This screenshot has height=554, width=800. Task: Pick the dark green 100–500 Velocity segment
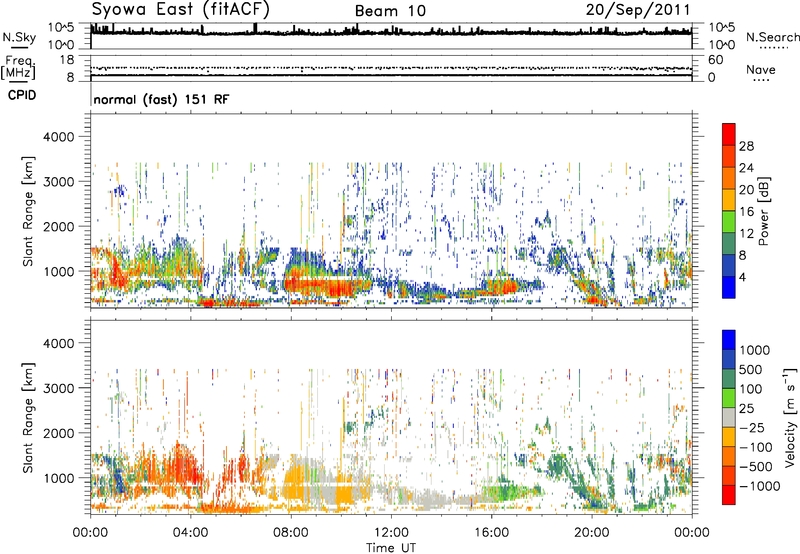[729, 380]
